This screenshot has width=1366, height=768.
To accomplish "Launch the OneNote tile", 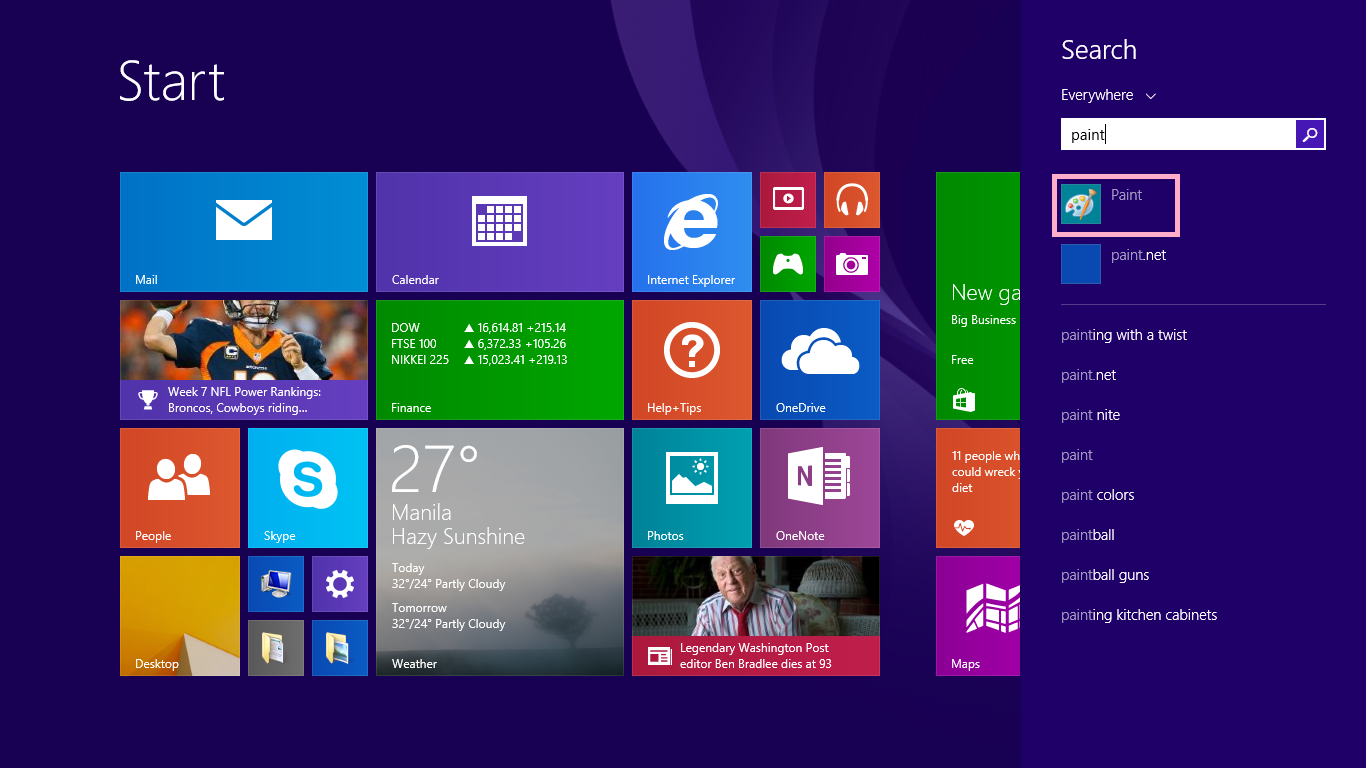I will 820,488.
